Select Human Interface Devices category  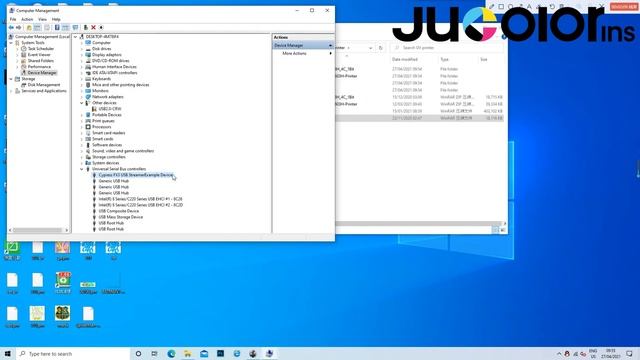pos(114,67)
